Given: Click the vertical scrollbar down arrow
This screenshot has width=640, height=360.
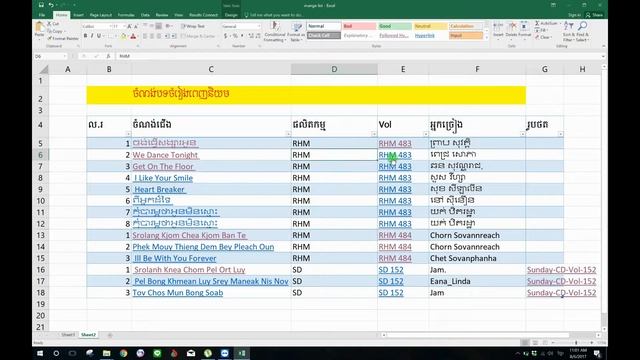Looking at the screenshot, I should 603,329.
